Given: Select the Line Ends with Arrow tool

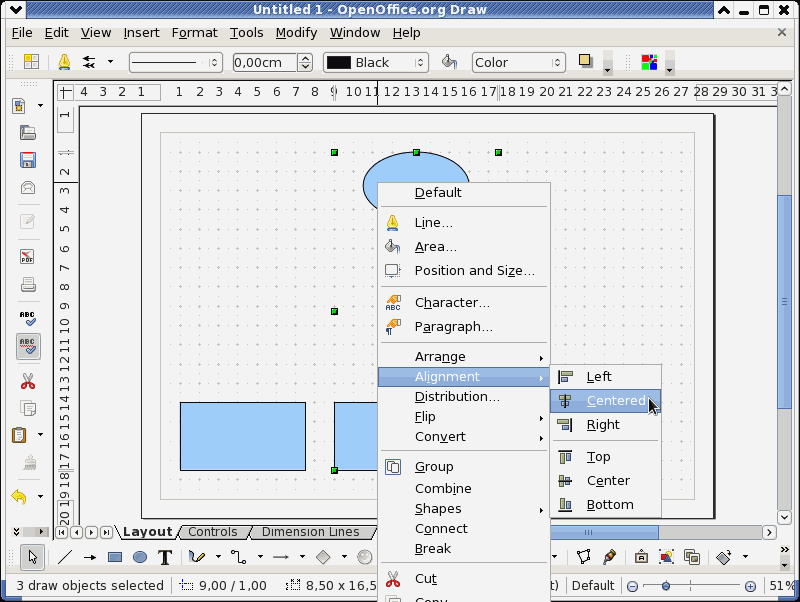Looking at the screenshot, I should point(90,557).
